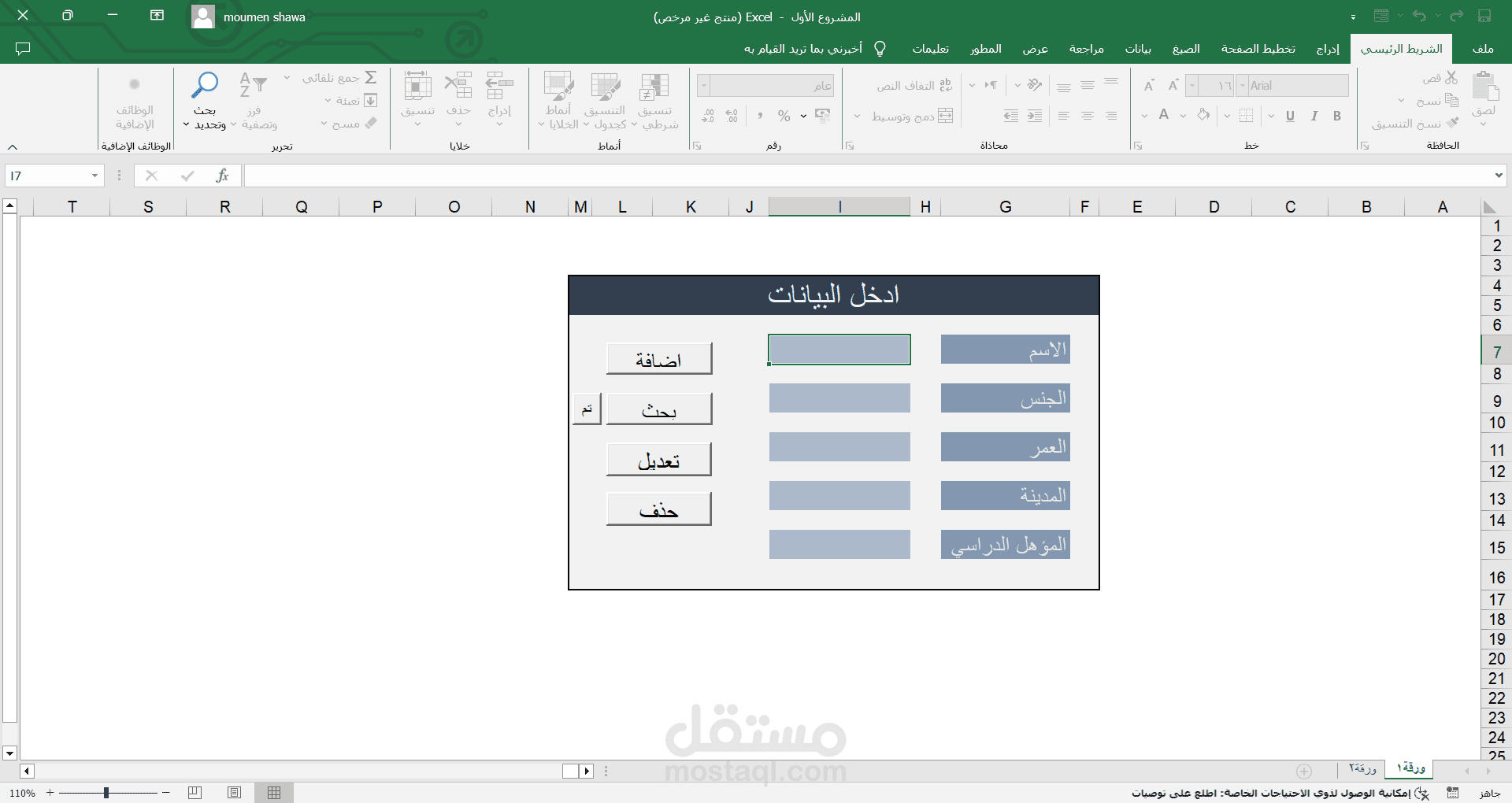Open the Insert (إدراج) ribbon tab
This screenshot has height=803, width=1512.
pyautogui.click(x=1328, y=49)
